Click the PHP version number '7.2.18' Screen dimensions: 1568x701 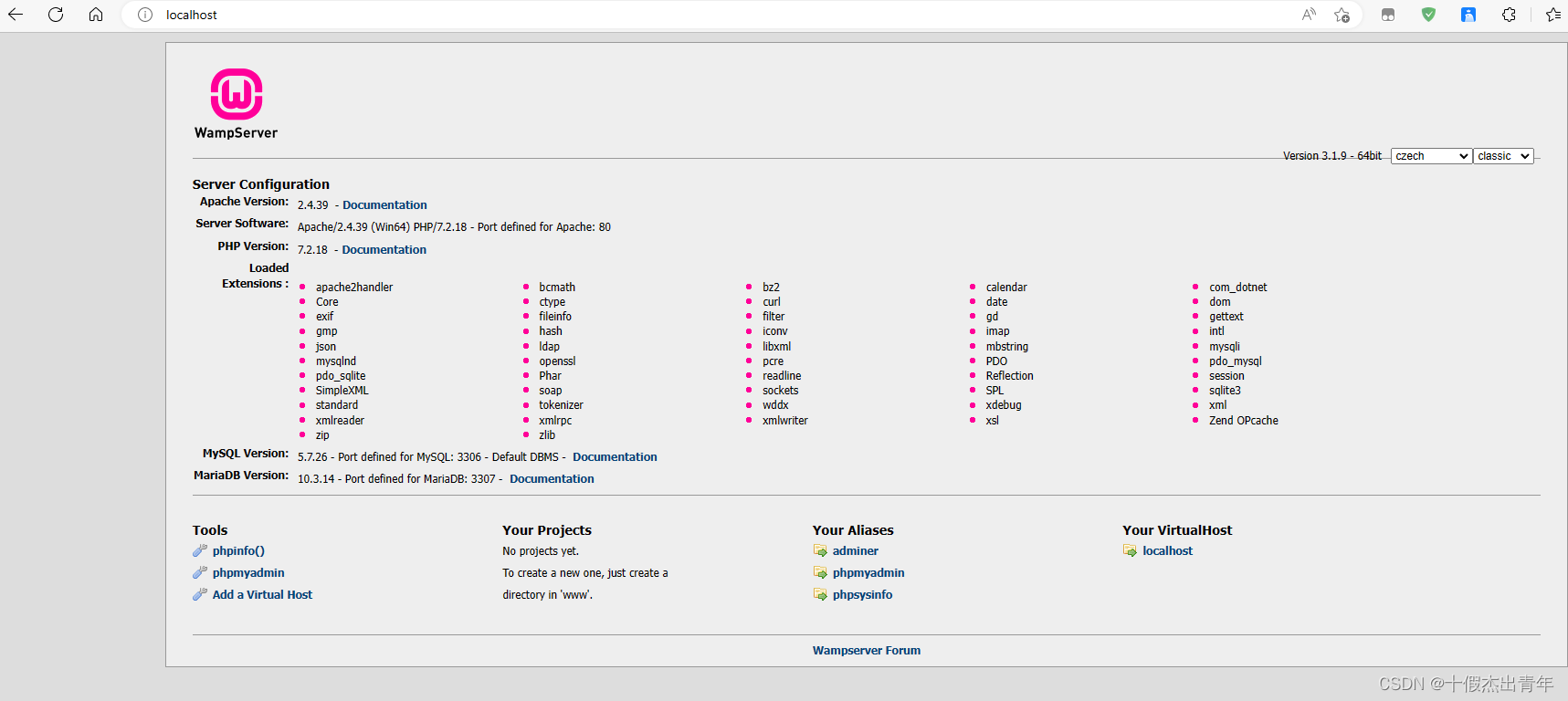(x=312, y=250)
